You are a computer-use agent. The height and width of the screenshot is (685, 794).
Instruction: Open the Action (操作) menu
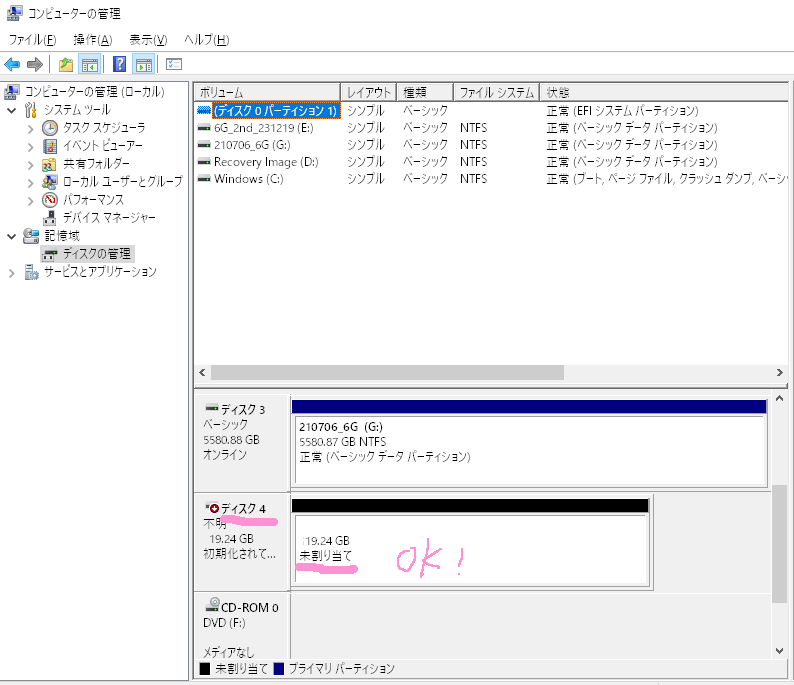pyautogui.click(x=93, y=39)
